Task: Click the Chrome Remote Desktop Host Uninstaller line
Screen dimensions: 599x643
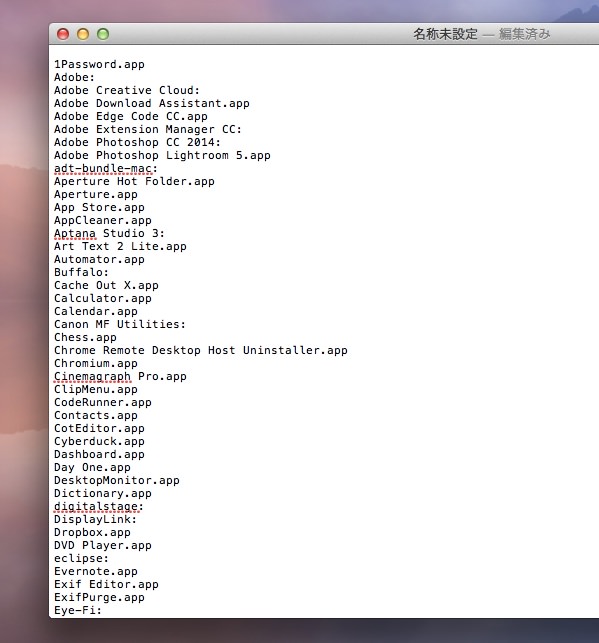Action: click(x=201, y=350)
